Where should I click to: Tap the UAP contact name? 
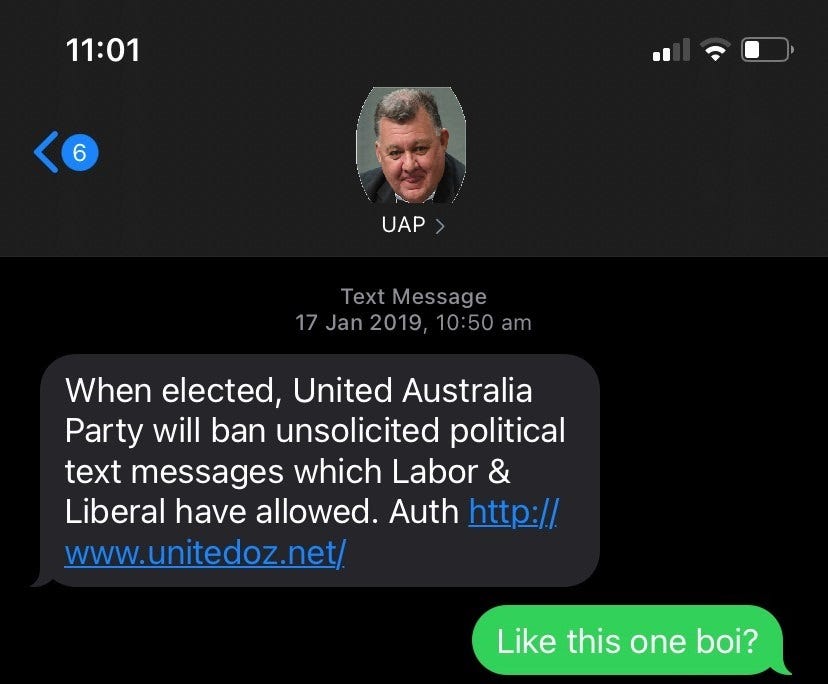pyautogui.click(x=403, y=224)
